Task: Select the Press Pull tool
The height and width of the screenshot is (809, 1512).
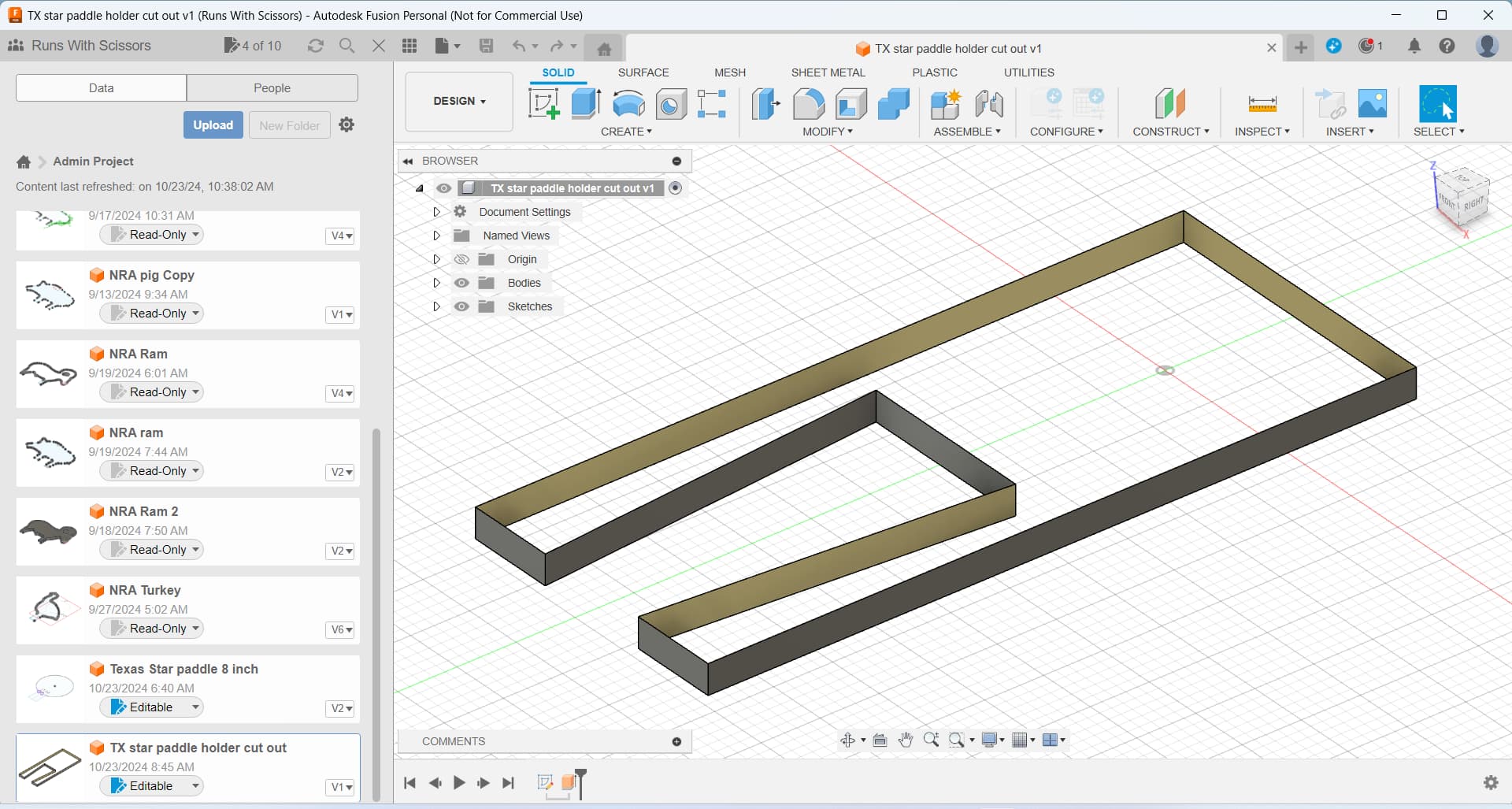Action: (x=765, y=103)
